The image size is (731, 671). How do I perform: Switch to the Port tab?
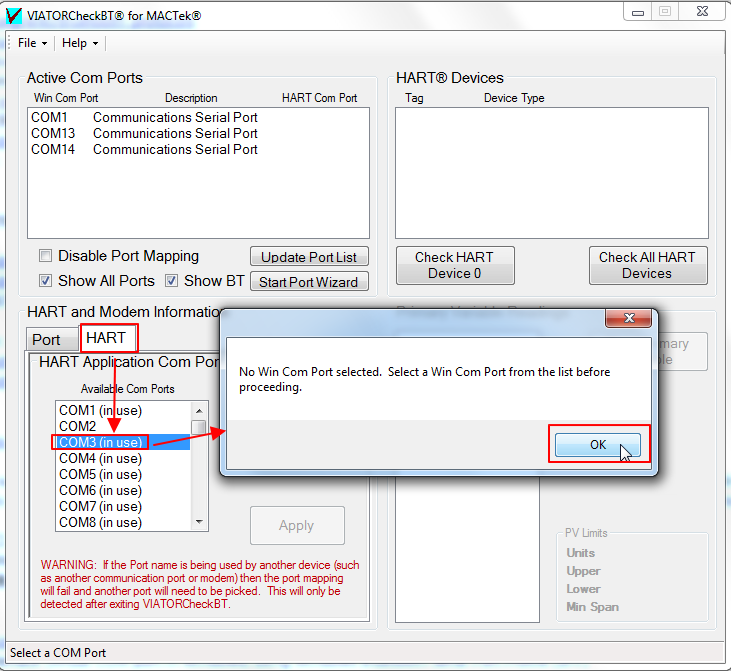51,339
